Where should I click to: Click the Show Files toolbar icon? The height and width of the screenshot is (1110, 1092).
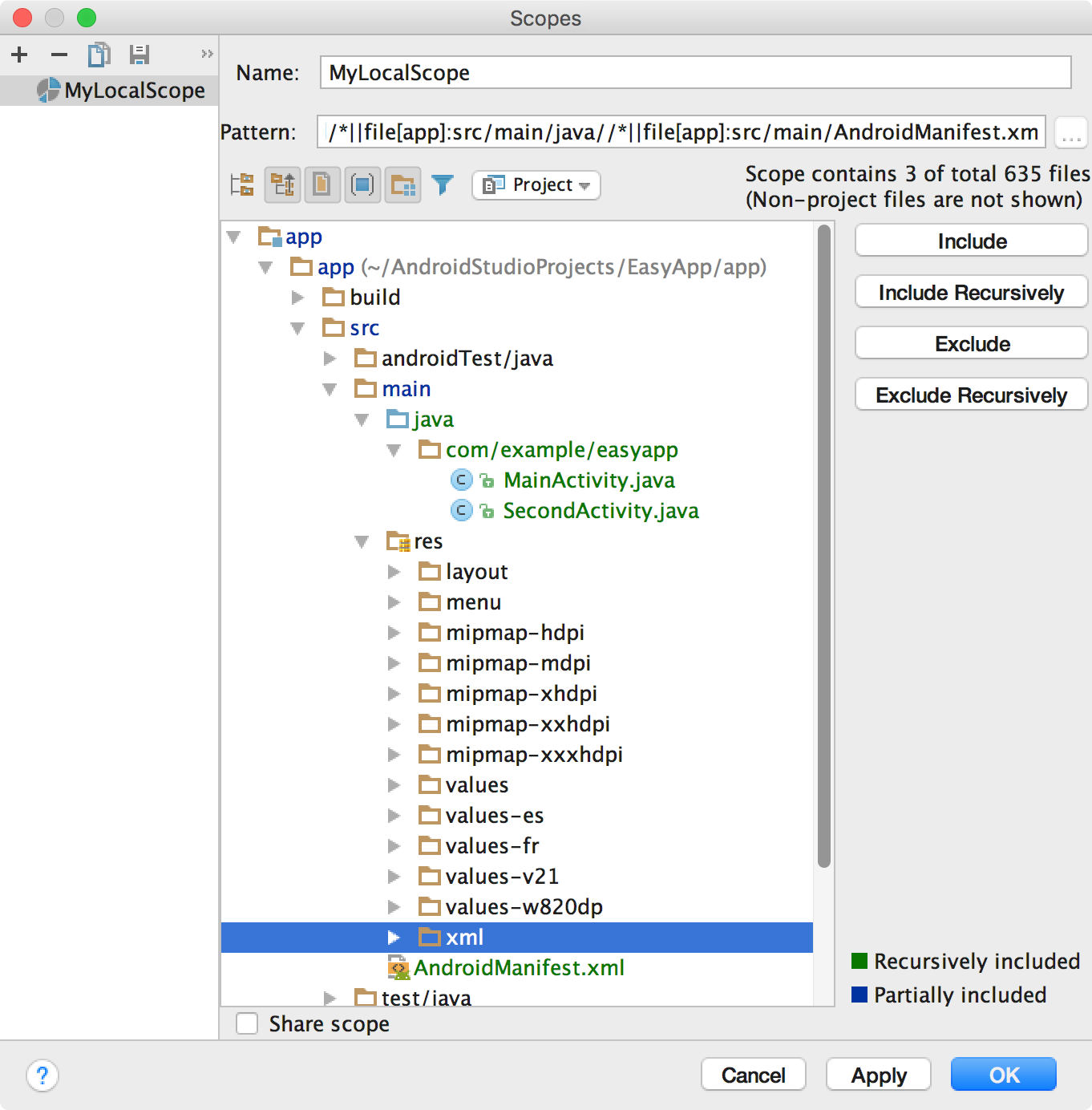322,184
